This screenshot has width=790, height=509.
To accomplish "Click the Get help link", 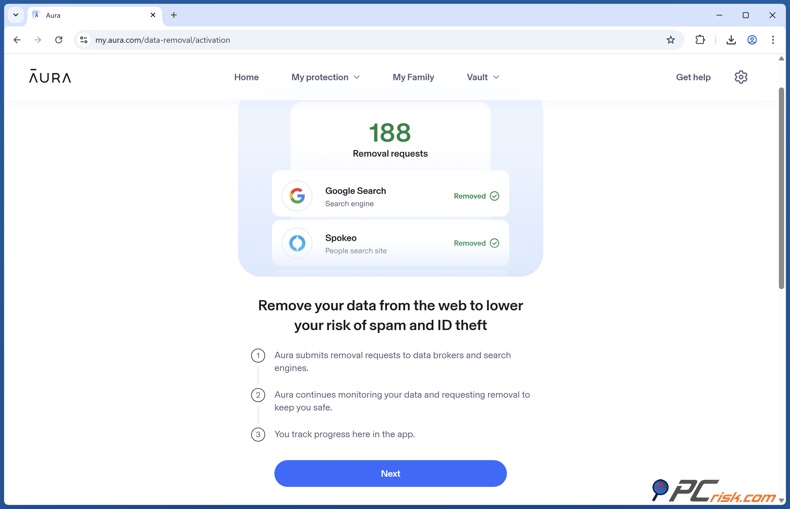I will click(693, 77).
